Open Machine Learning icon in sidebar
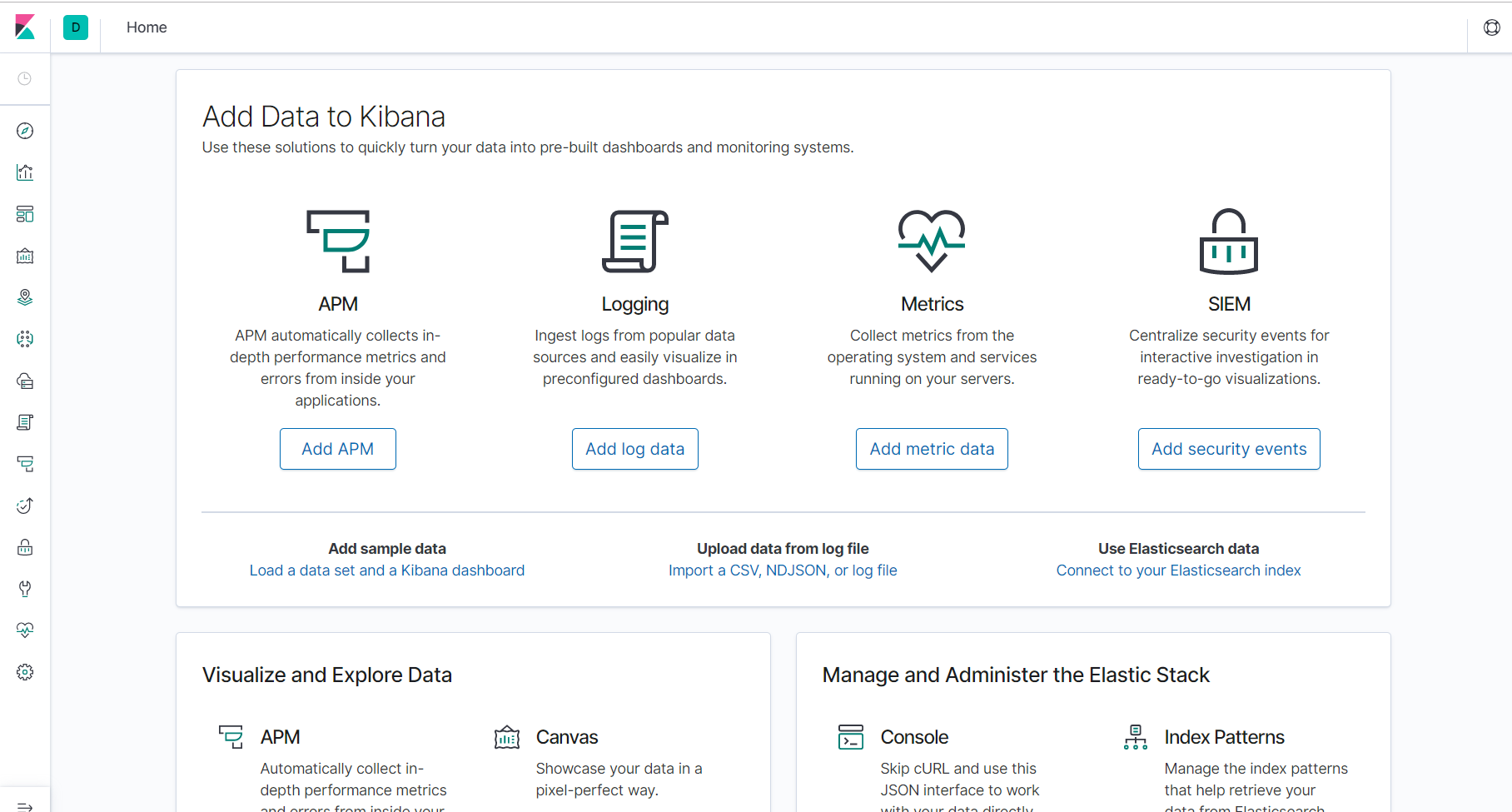The image size is (1512, 812). [25, 339]
